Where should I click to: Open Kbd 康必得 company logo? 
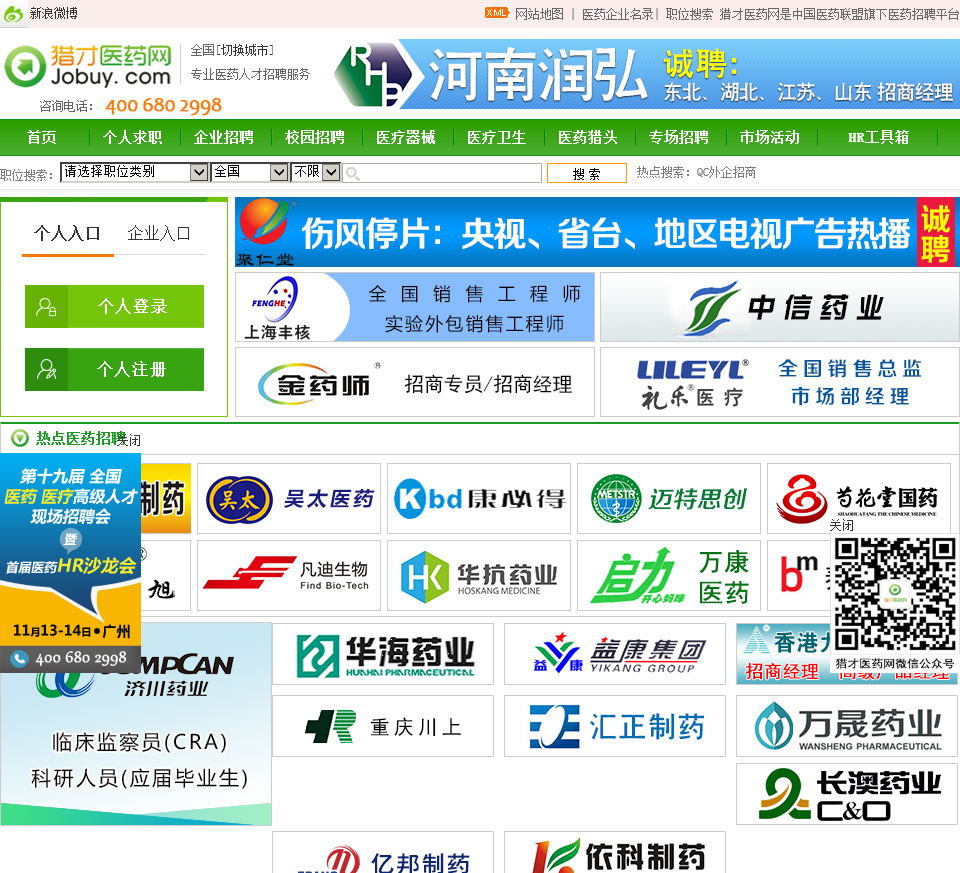point(479,499)
